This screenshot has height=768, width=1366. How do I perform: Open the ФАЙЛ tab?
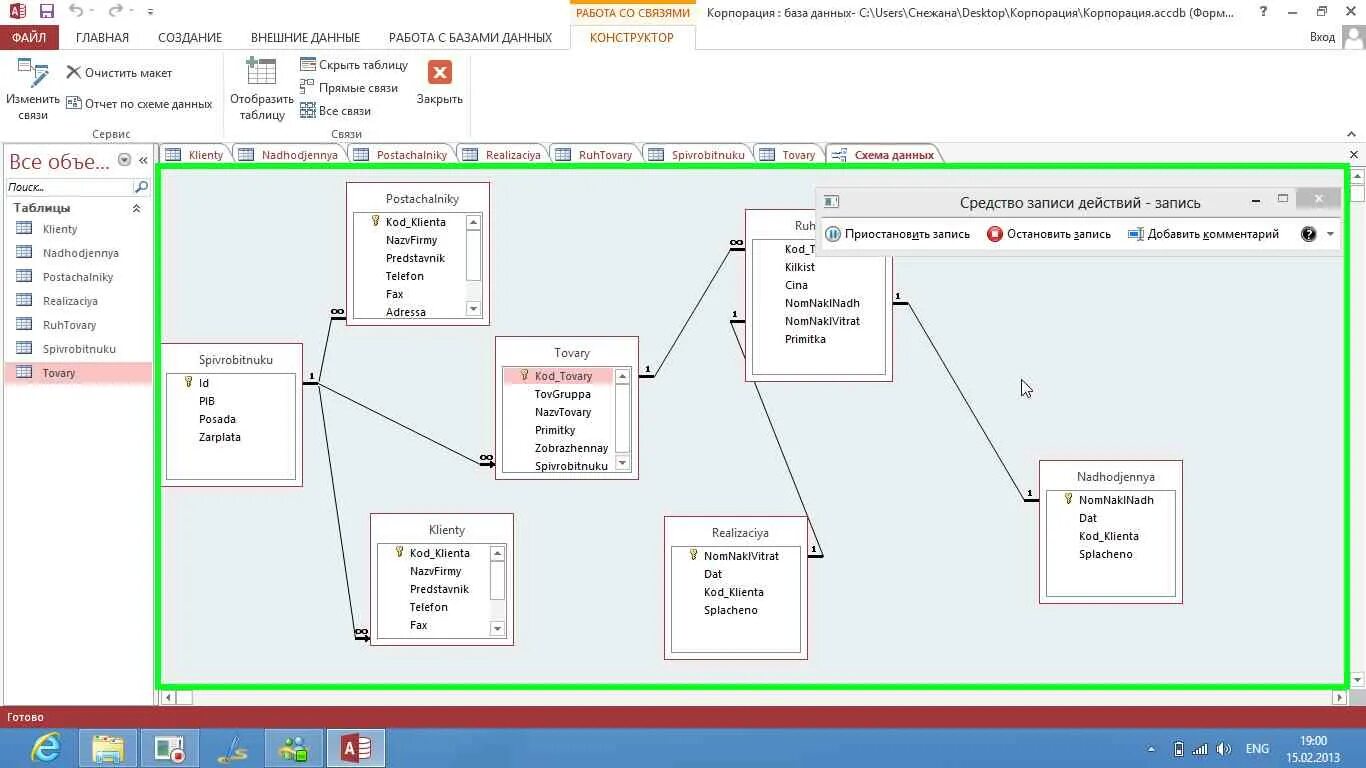coord(29,37)
